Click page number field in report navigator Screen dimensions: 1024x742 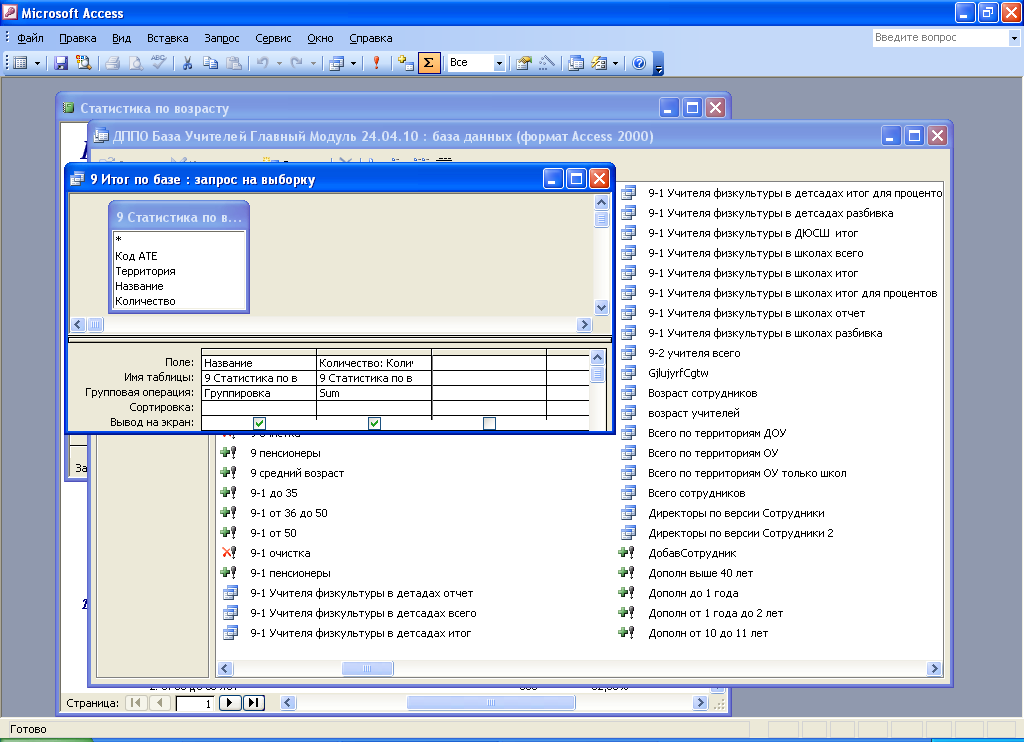pyautogui.click(x=195, y=703)
